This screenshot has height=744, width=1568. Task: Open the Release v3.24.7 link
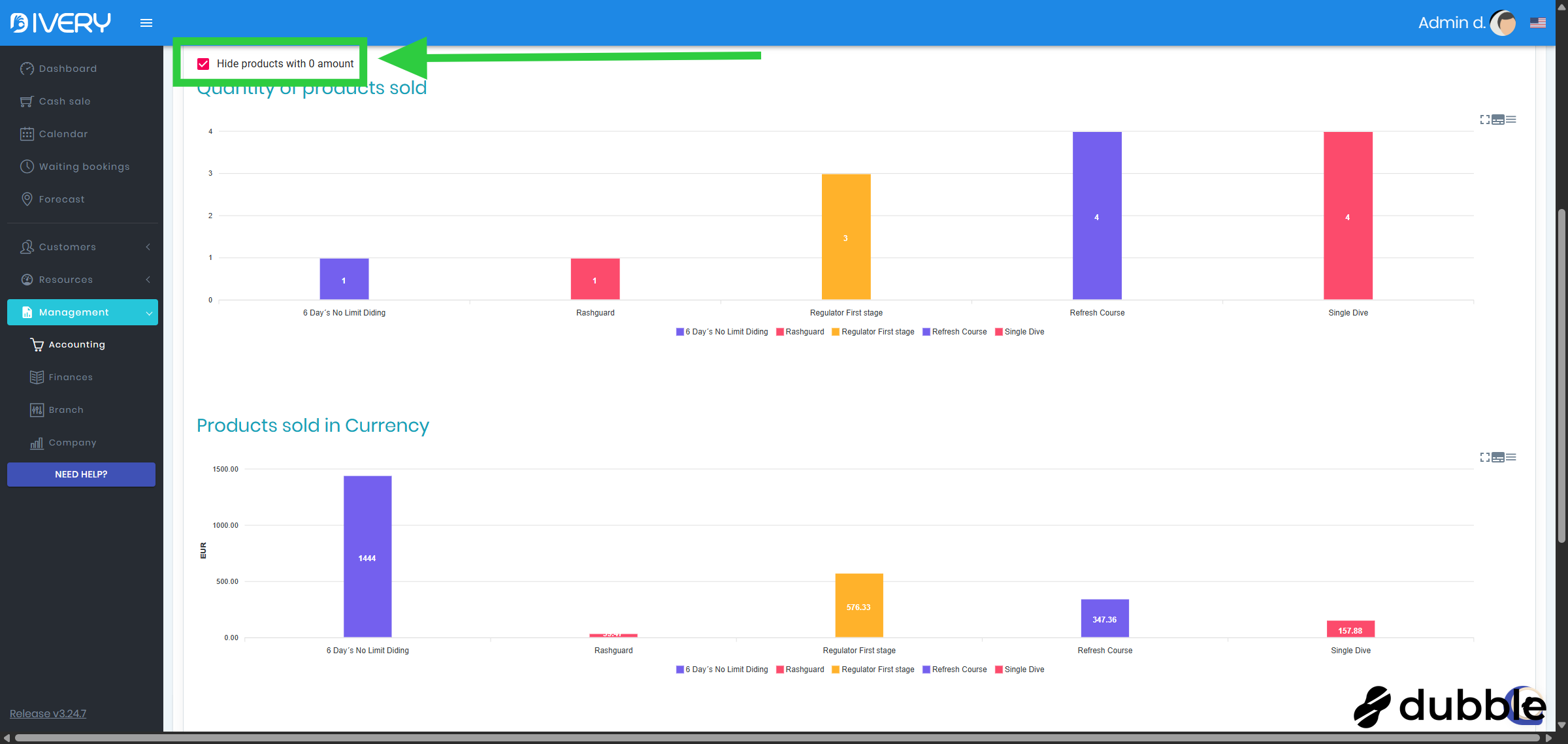tap(48, 713)
